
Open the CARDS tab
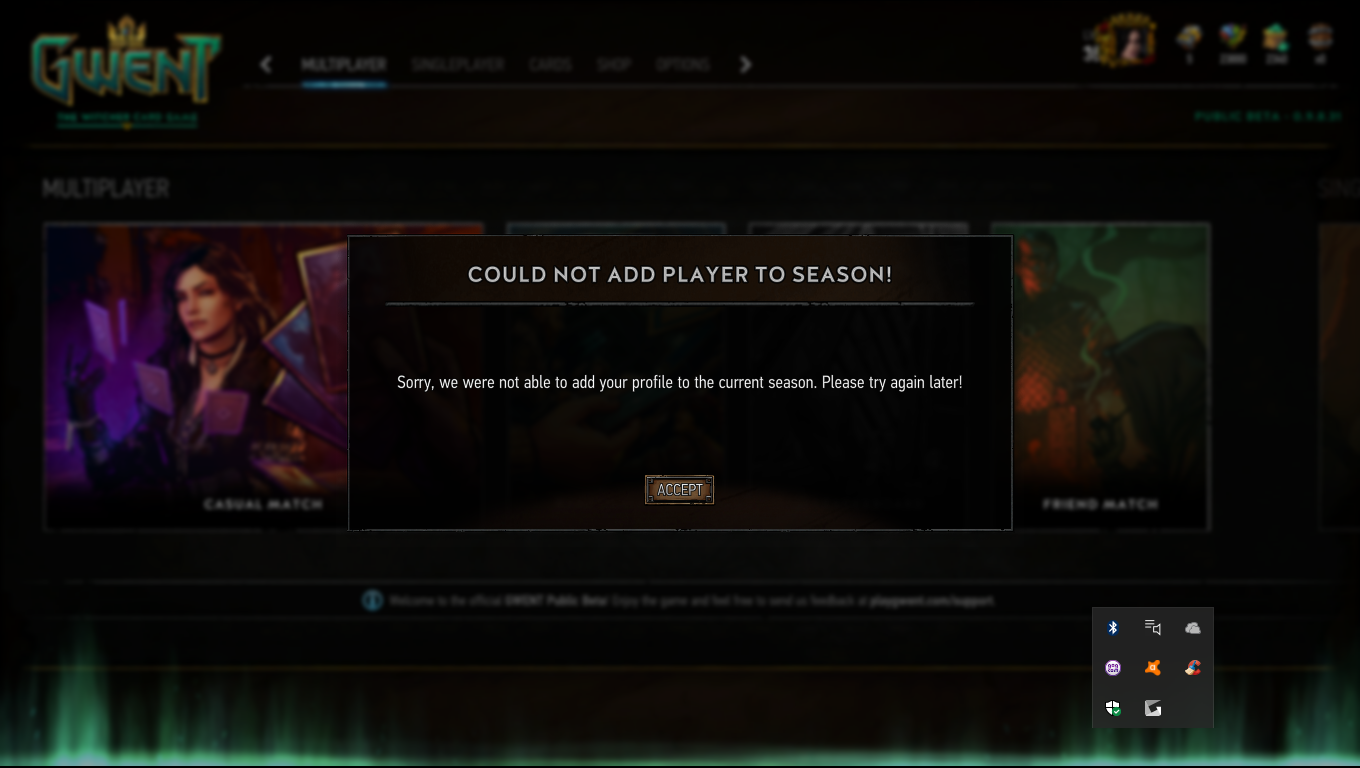tap(550, 65)
